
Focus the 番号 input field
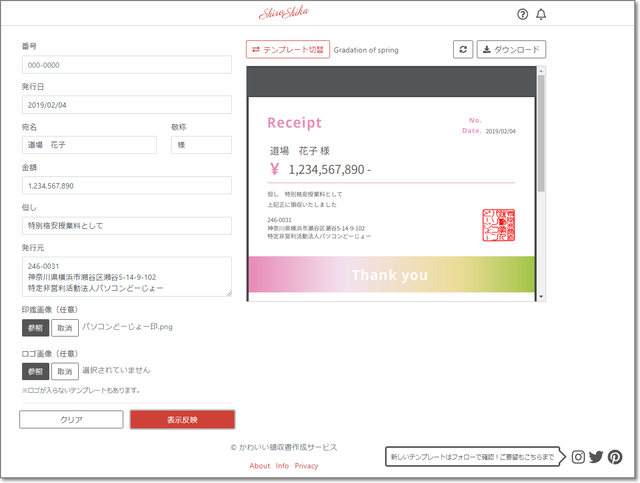(126, 65)
